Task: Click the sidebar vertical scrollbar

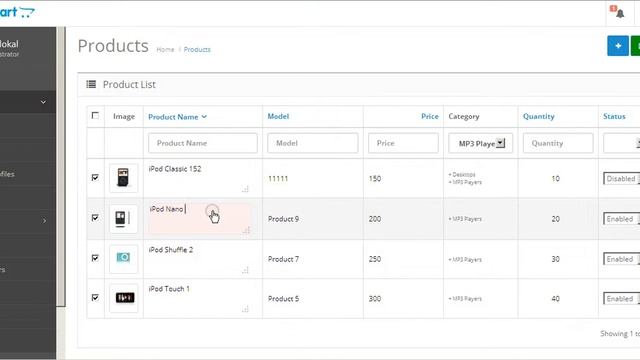Action: click(61, 167)
